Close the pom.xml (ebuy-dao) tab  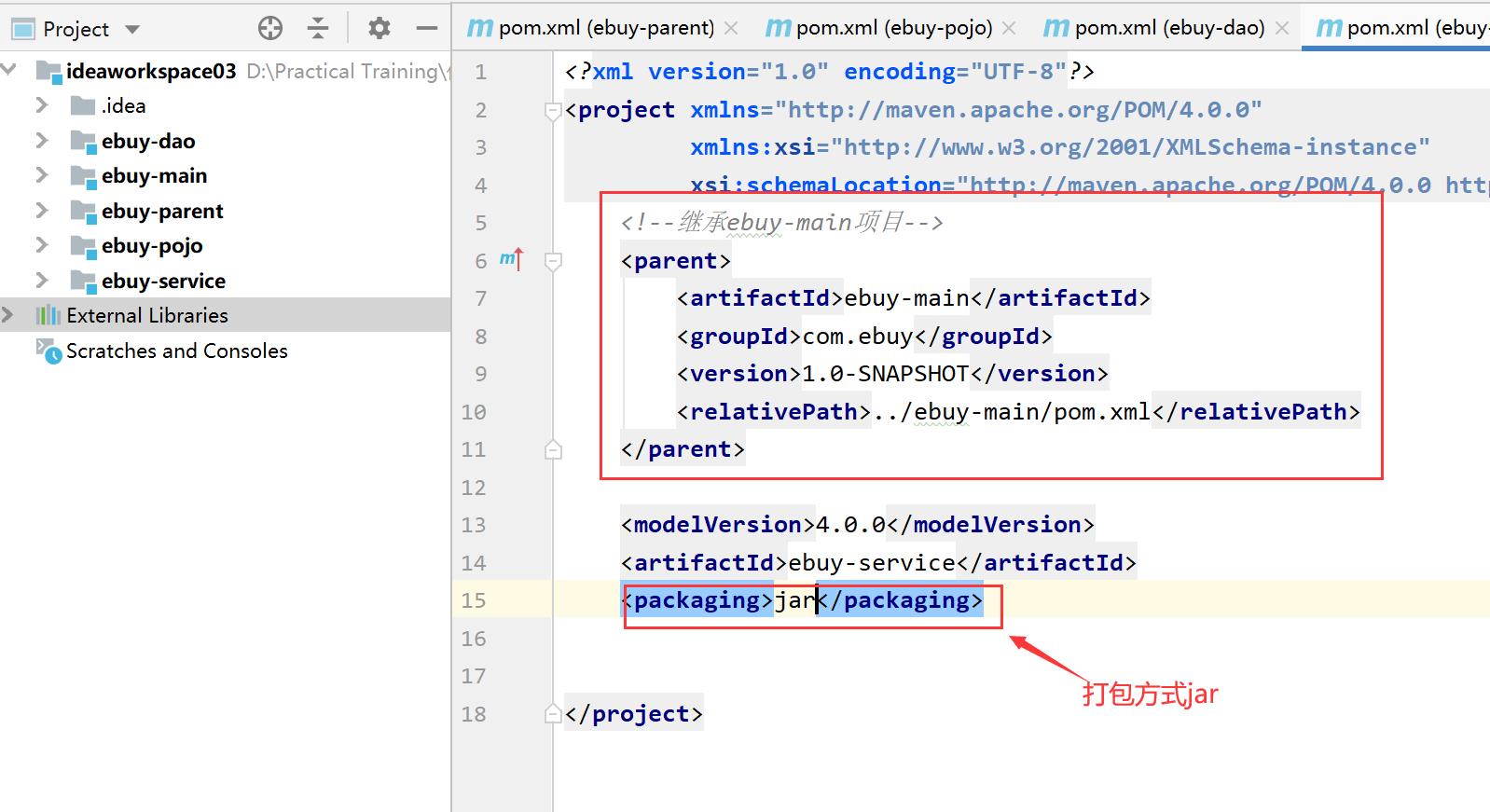[1282, 29]
